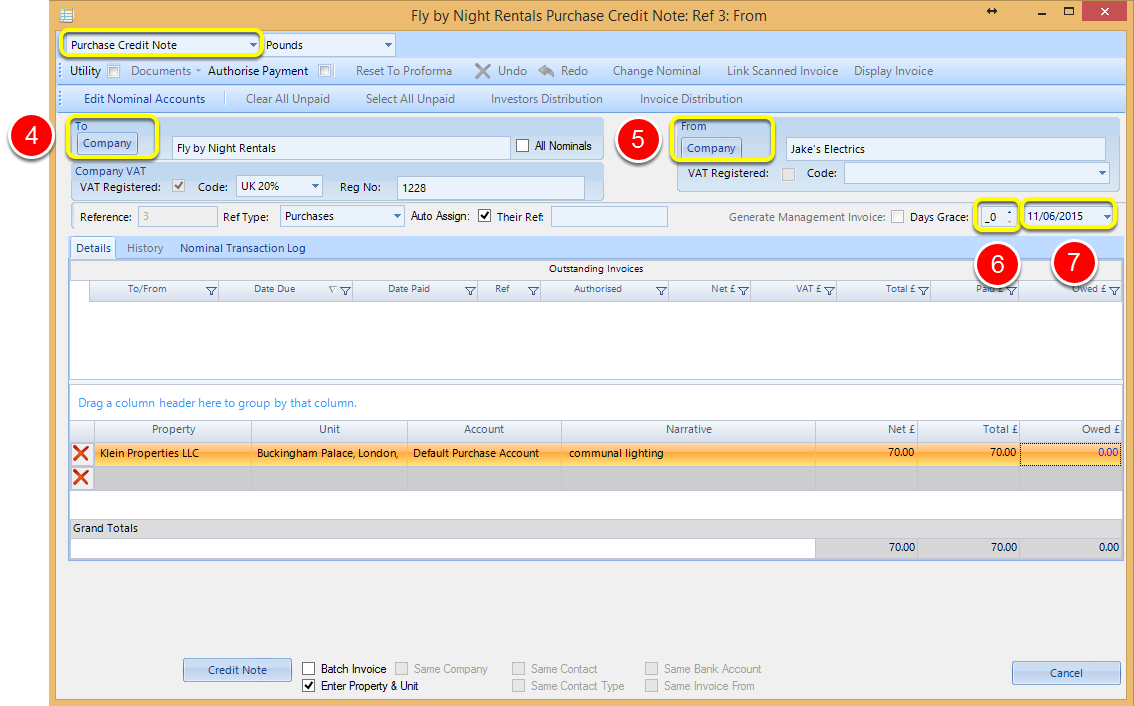Select the Buckingham Palace, London unit cell

click(x=329, y=454)
